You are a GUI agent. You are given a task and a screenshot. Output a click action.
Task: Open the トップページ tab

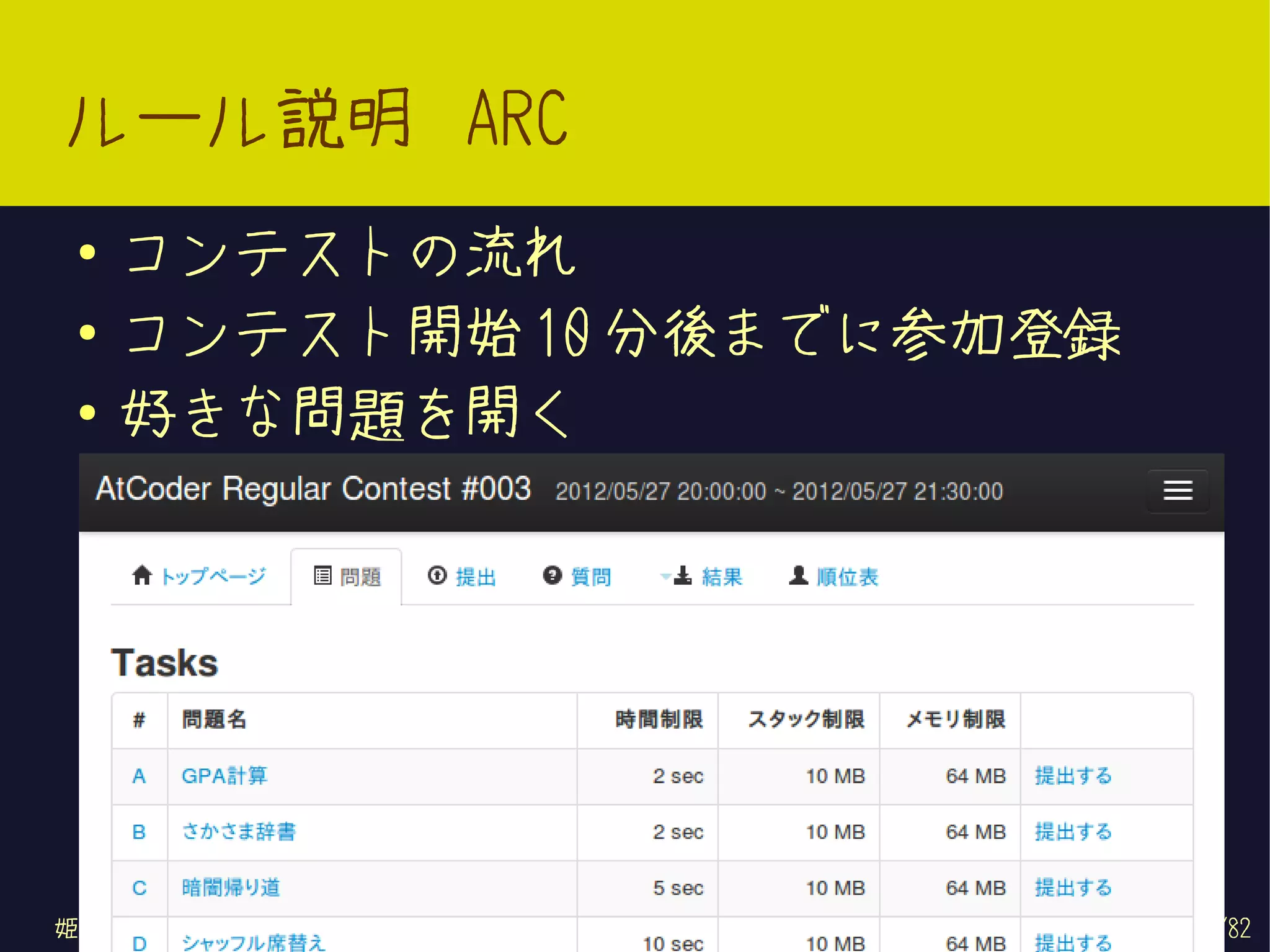(200, 577)
